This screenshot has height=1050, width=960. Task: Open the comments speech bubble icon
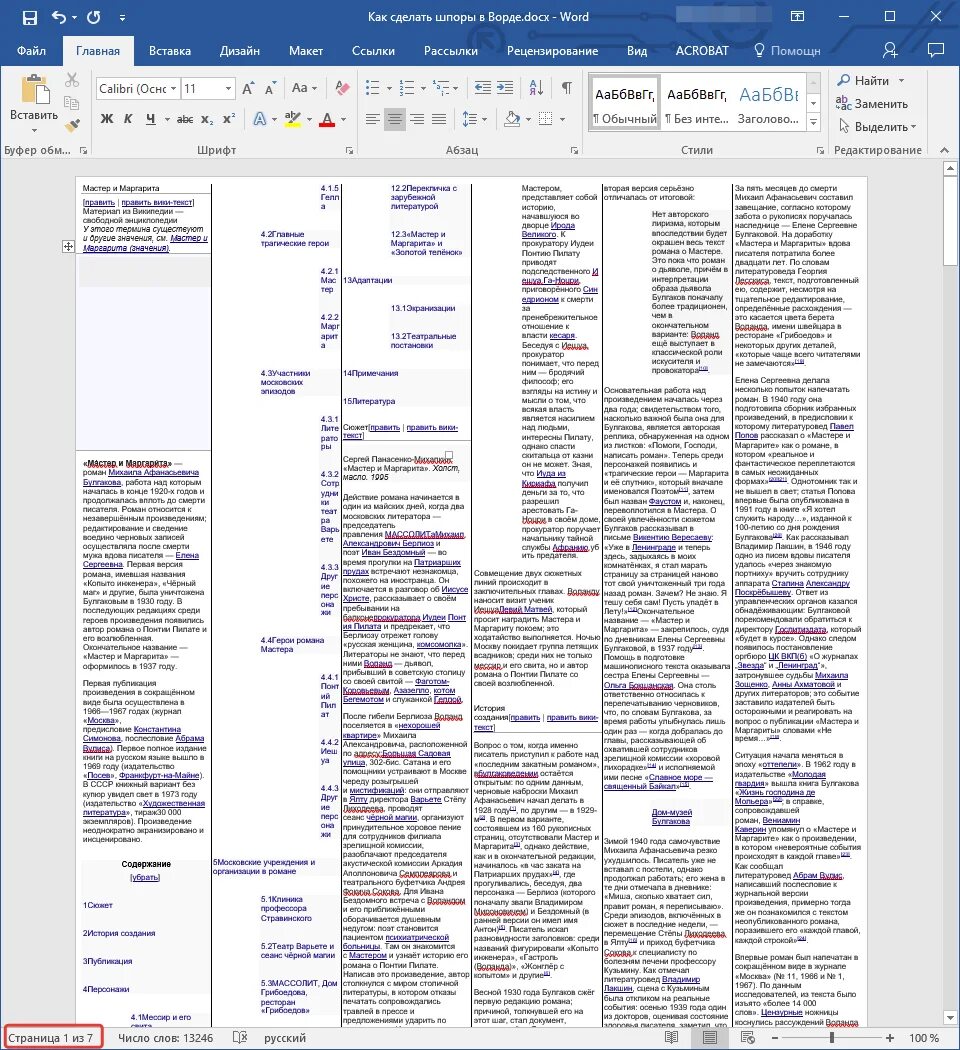point(936,50)
